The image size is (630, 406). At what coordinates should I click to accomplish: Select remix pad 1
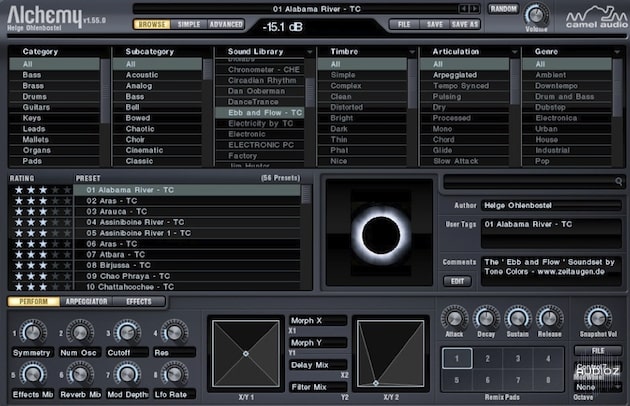pyautogui.click(x=457, y=358)
